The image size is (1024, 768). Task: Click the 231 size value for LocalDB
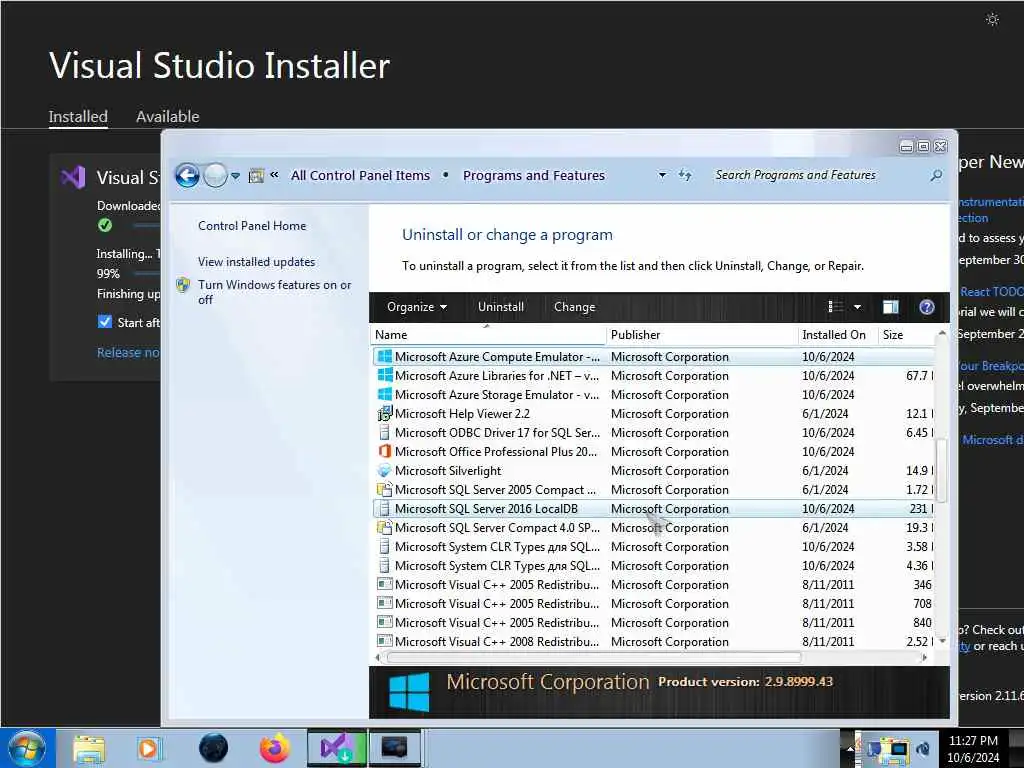[x=918, y=508]
